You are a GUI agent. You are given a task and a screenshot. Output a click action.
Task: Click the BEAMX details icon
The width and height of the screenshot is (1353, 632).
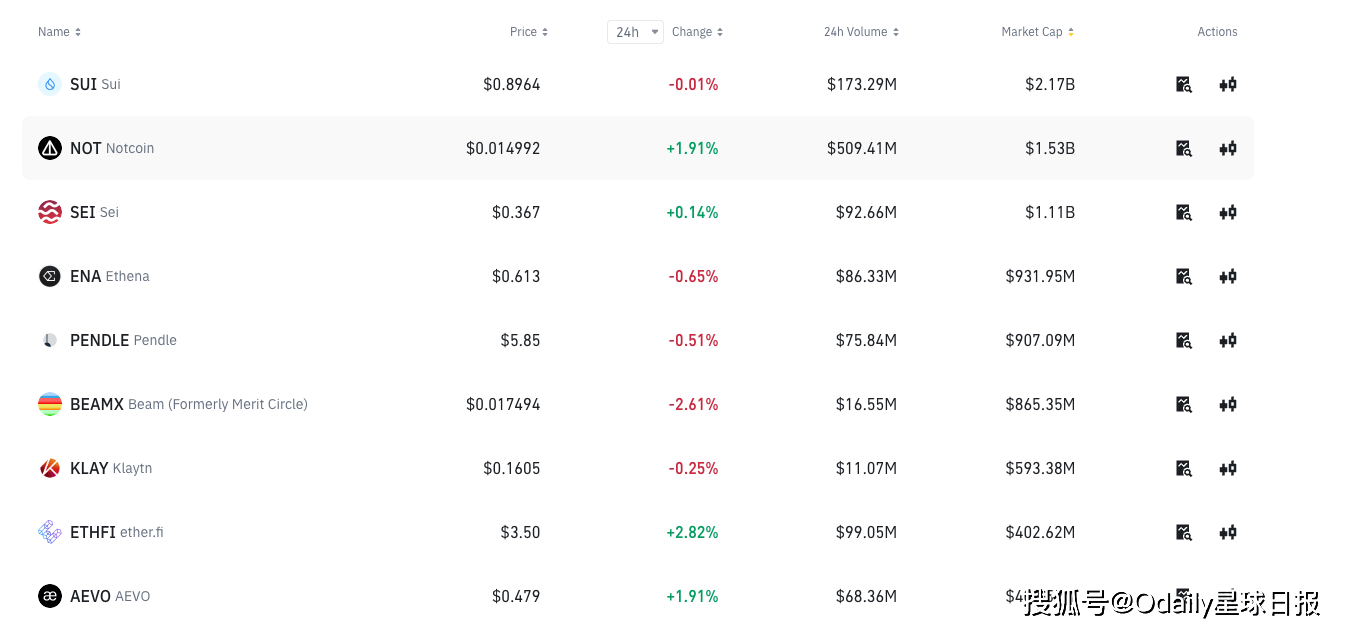[1183, 404]
